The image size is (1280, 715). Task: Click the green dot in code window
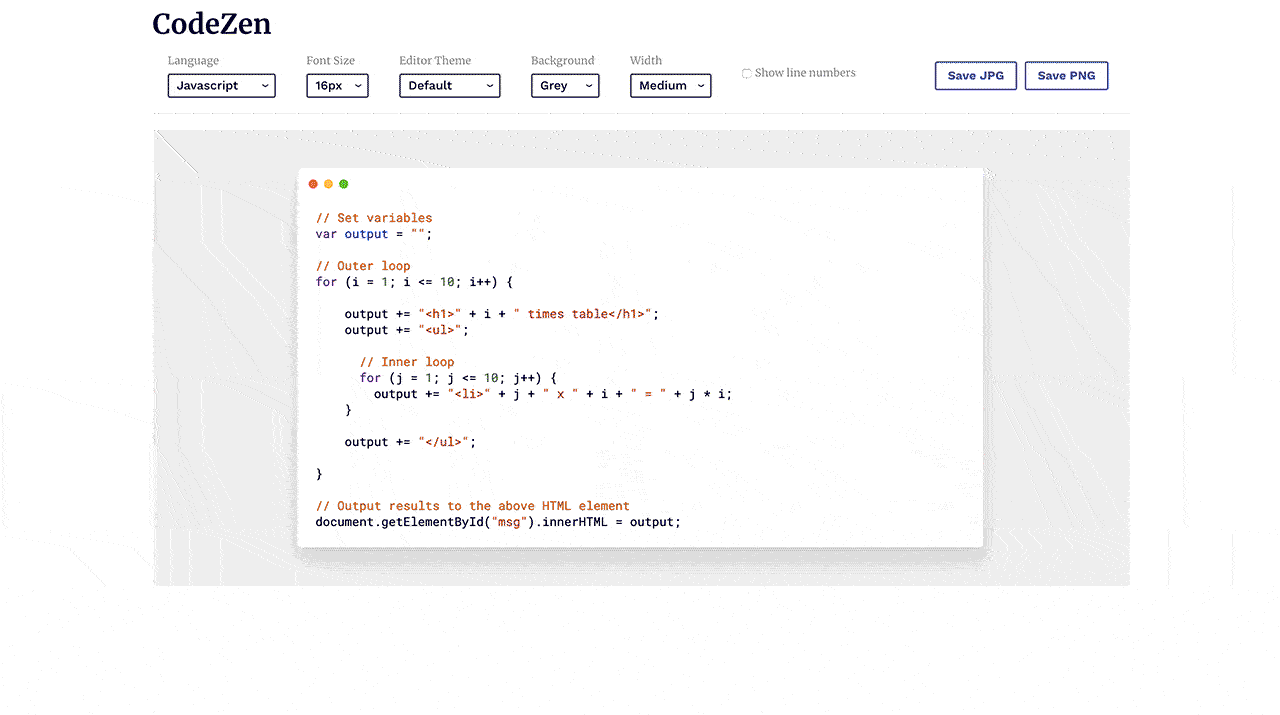tap(344, 184)
